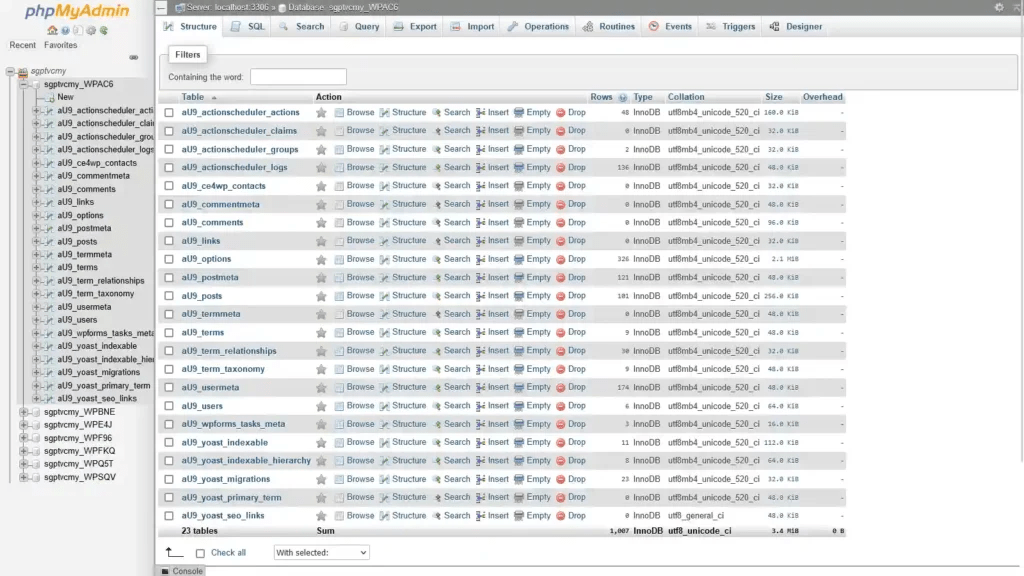Viewport: 1024px width, 576px height.
Task: Check the aU9_term_relationships row checkbox
Action: coord(169,351)
